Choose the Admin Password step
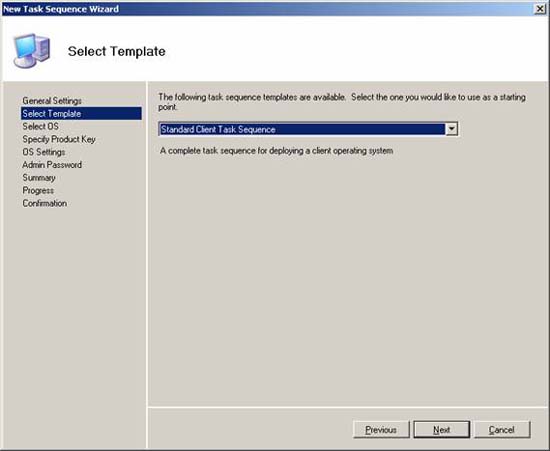The width and height of the screenshot is (550, 451). point(52,165)
